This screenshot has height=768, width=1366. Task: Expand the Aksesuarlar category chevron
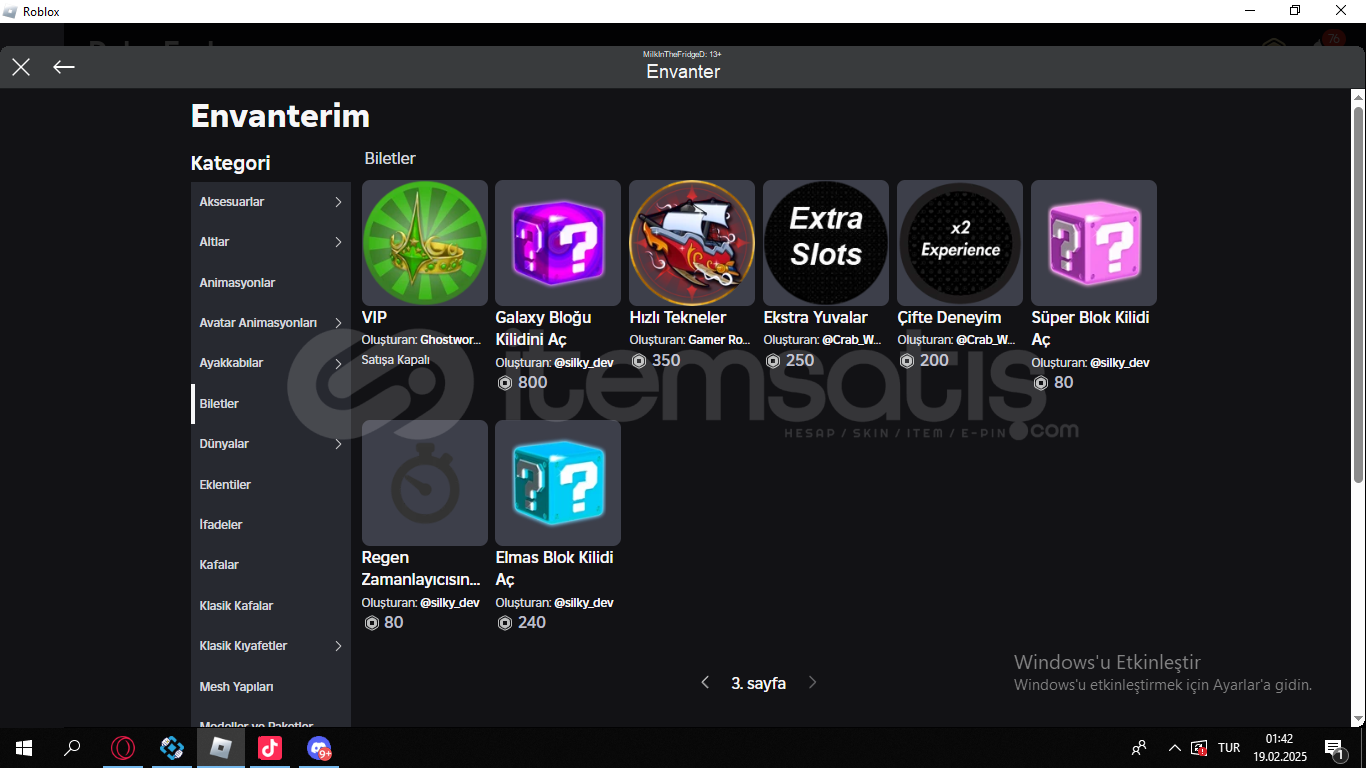tap(338, 202)
